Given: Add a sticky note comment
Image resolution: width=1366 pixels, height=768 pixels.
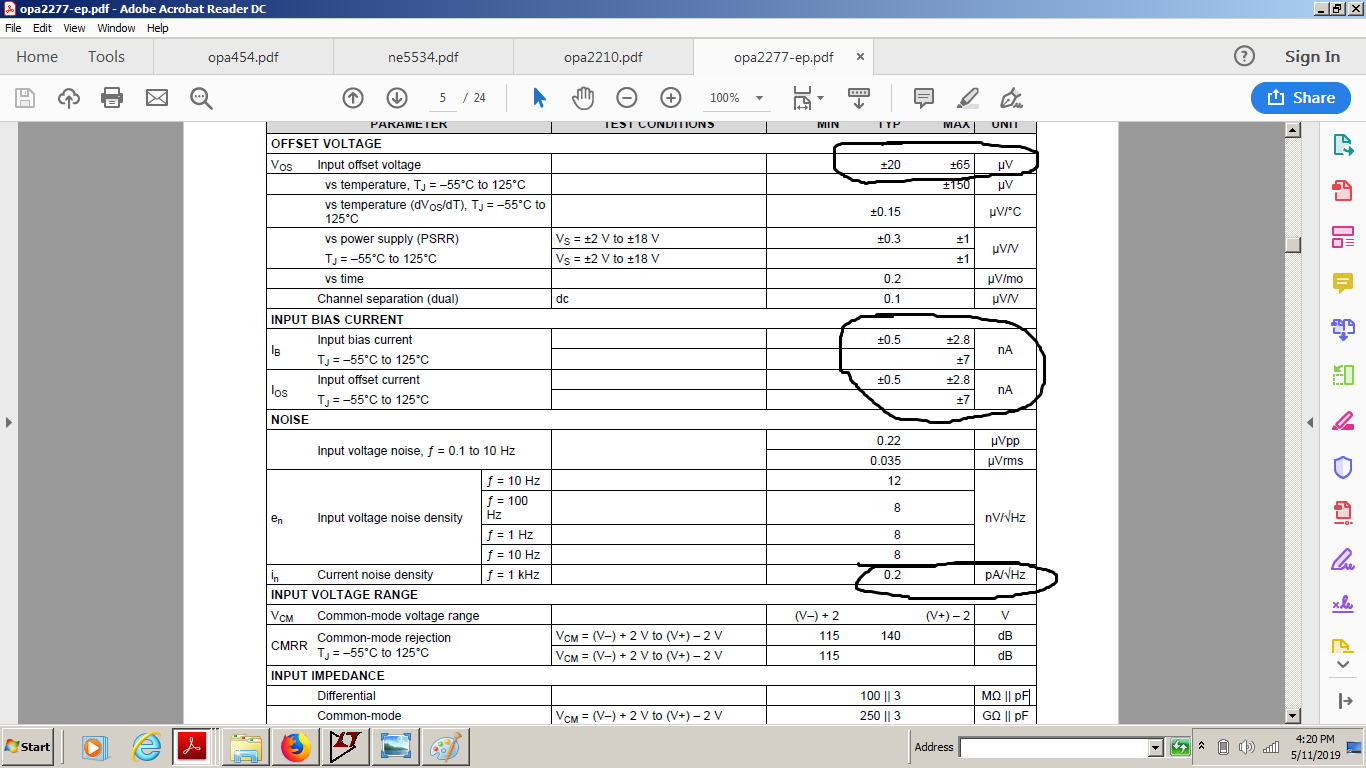Looking at the screenshot, I should 924,98.
